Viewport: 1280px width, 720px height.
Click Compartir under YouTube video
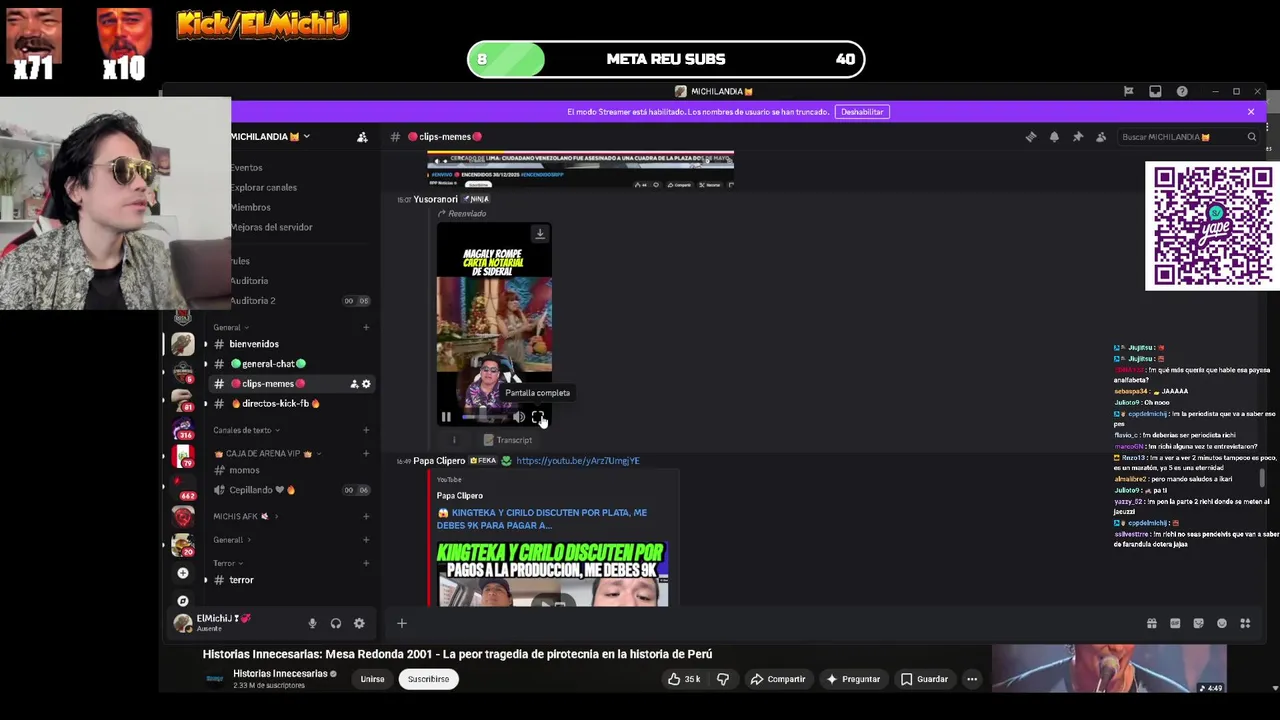point(778,679)
